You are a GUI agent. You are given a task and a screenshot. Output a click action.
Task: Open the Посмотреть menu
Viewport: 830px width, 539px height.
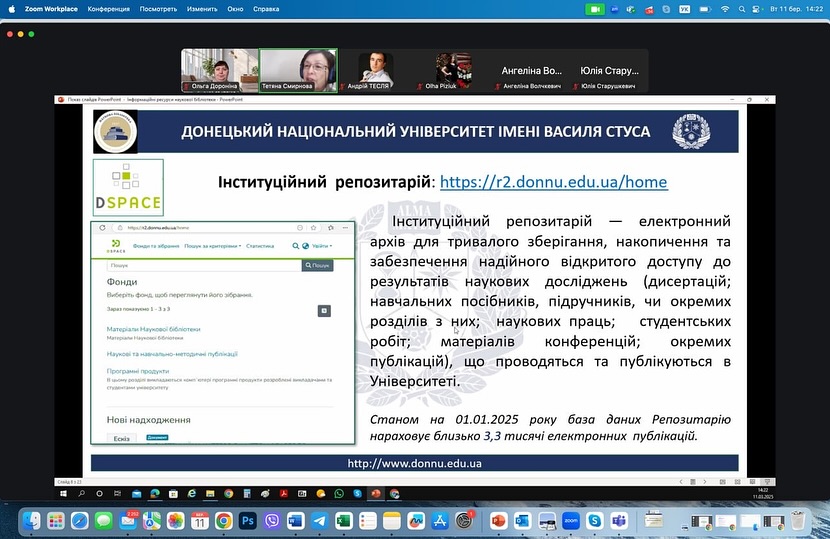tap(158, 9)
